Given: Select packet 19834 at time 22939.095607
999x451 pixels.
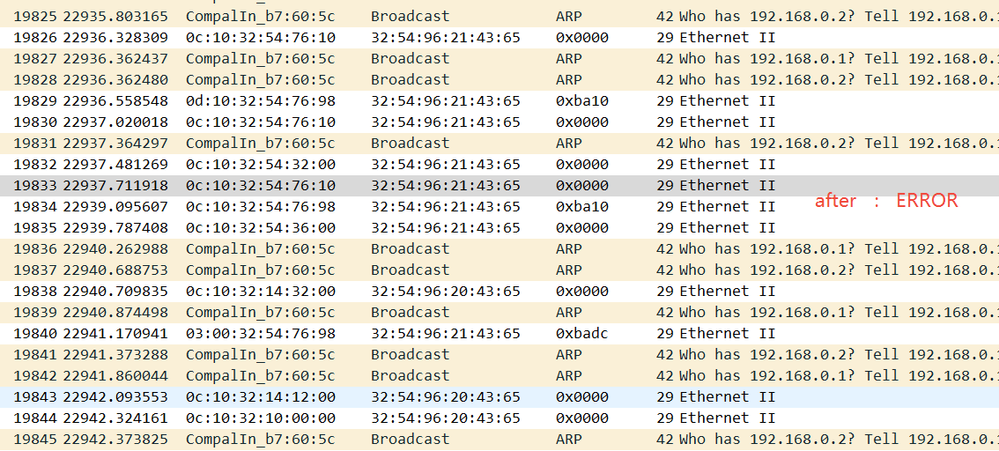Looking at the screenshot, I should tap(400, 207).
